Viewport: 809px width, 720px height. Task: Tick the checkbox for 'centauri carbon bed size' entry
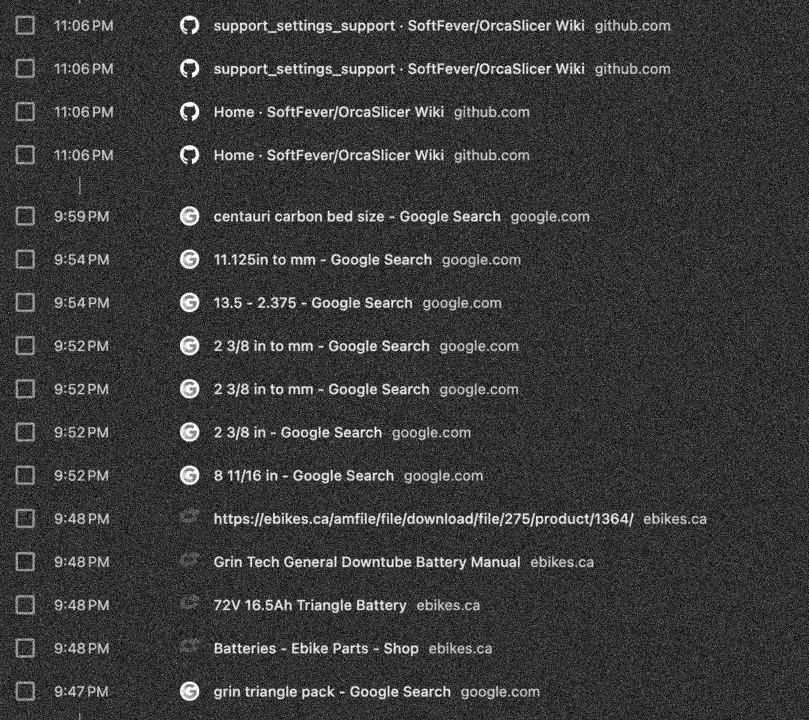point(25,216)
